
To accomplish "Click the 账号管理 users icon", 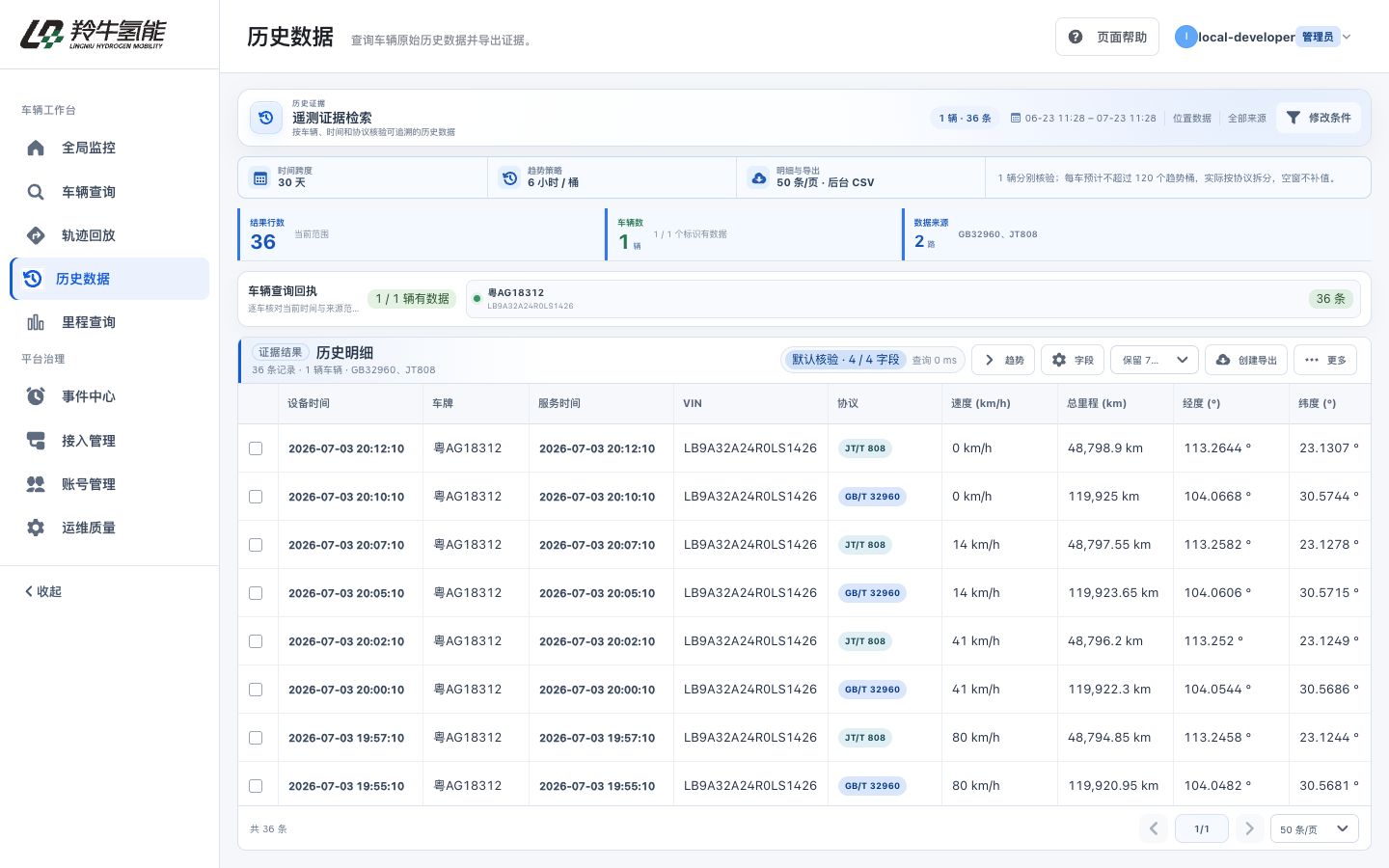I will click(36, 484).
